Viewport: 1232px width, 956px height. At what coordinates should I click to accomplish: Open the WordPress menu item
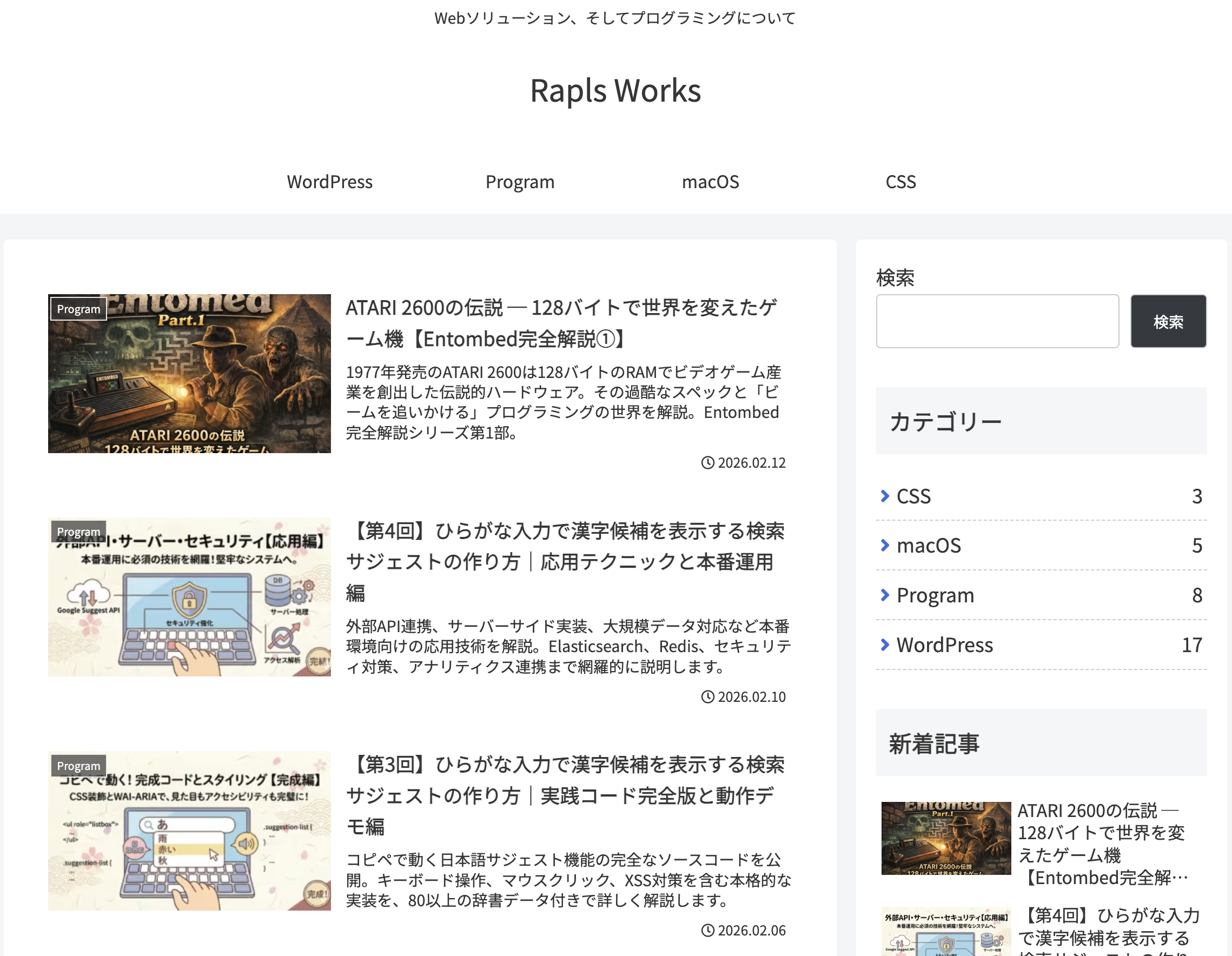tap(330, 182)
